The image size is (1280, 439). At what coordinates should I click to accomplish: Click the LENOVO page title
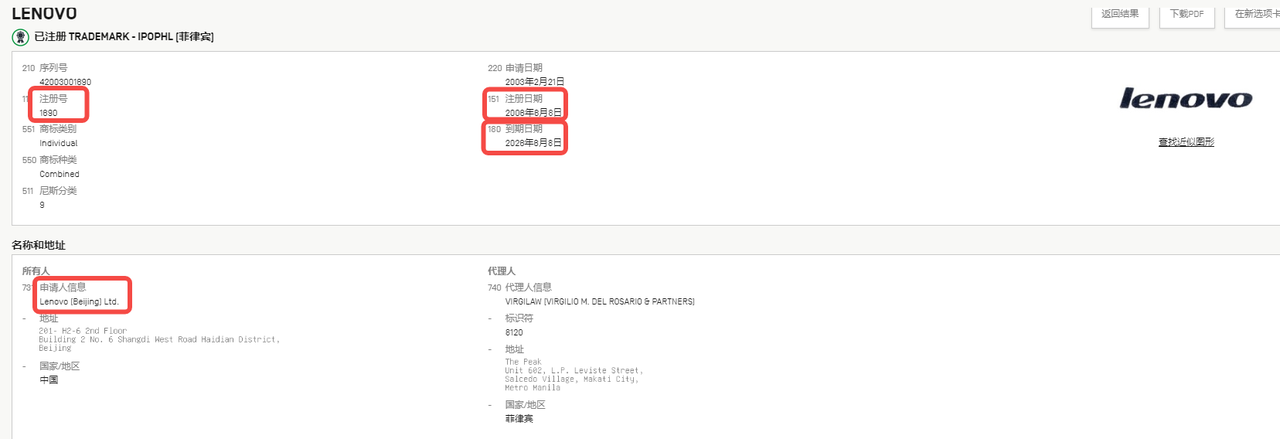coord(44,13)
